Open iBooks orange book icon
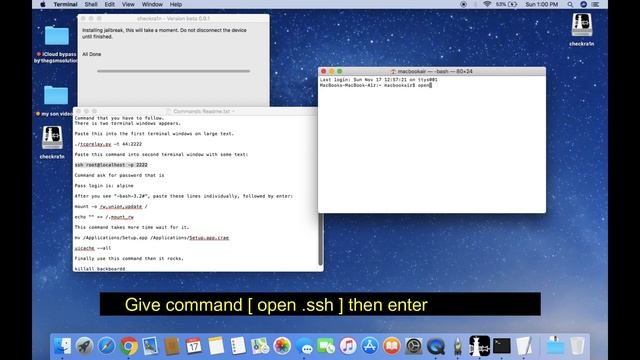This screenshot has width=640, height=360. (391, 346)
